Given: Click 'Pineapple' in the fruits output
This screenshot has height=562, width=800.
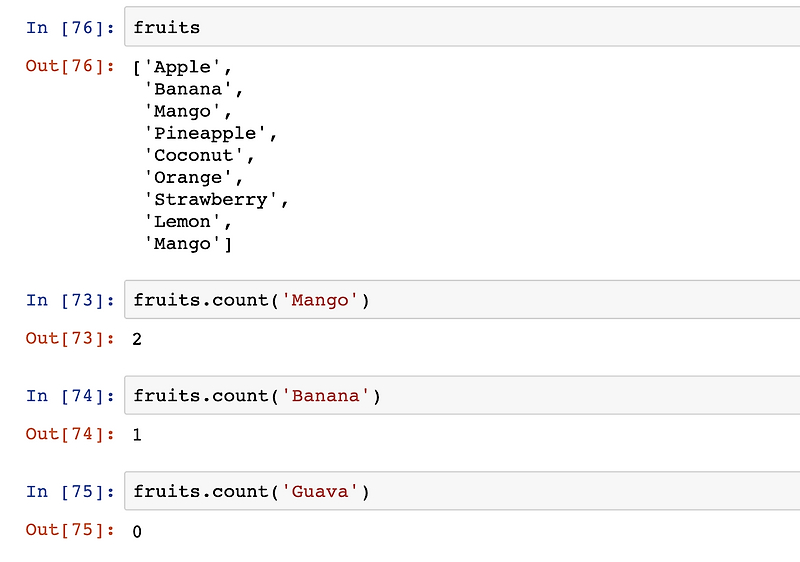Looking at the screenshot, I should click(209, 133).
